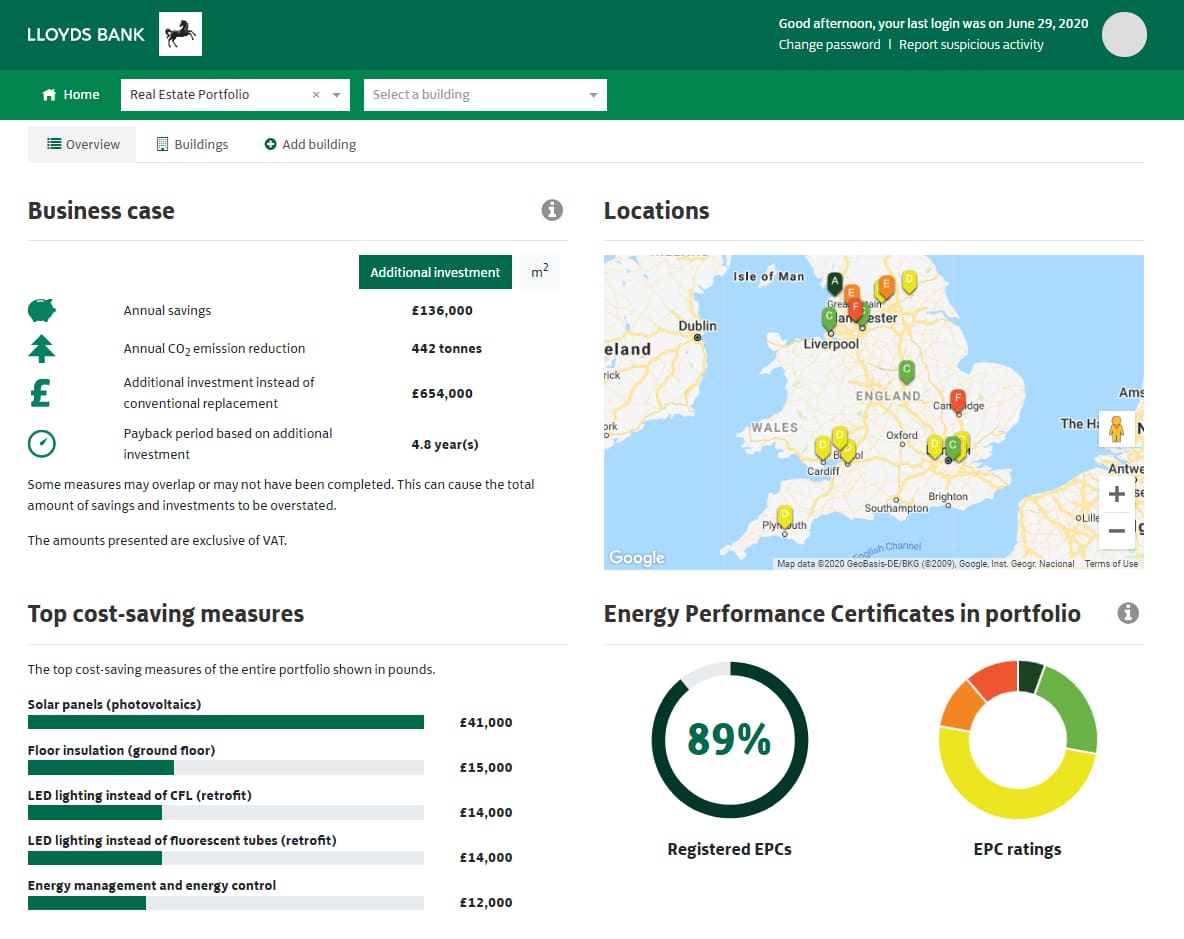
Task: Click the piggy bank annual savings icon
Action: point(42,309)
